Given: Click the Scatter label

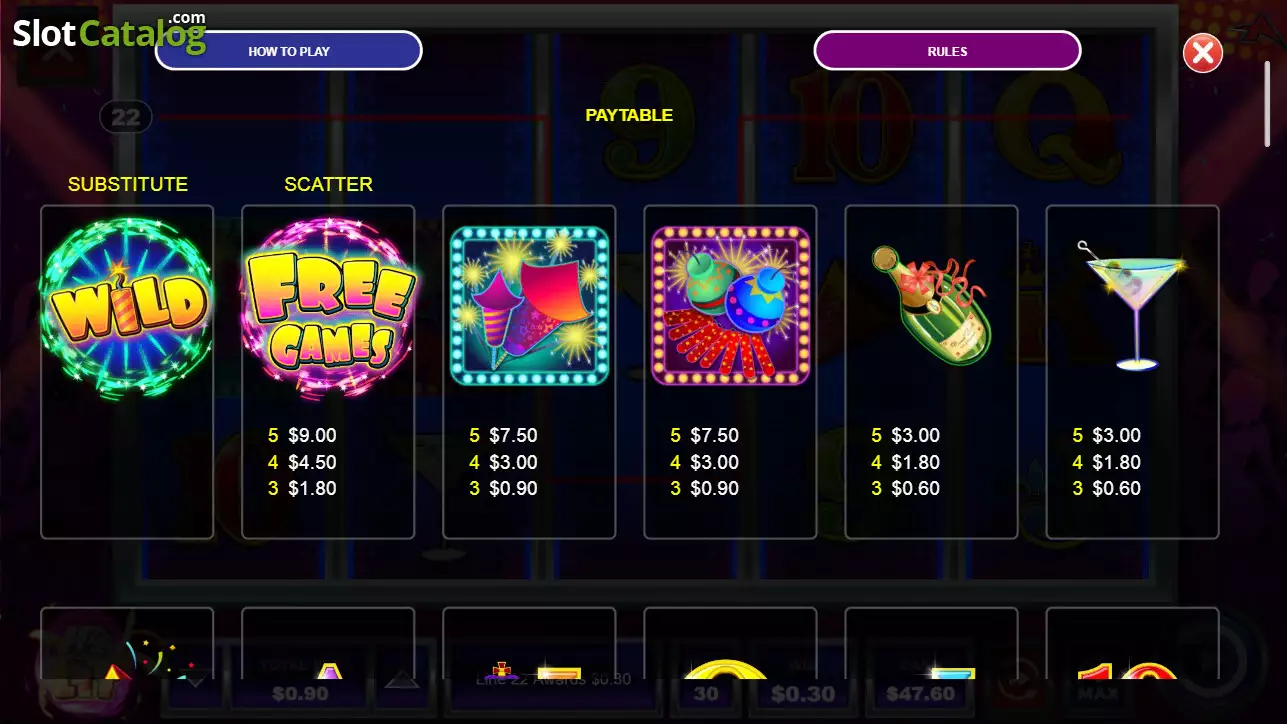Looking at the screenshot, I should click(x=328, y=184).
